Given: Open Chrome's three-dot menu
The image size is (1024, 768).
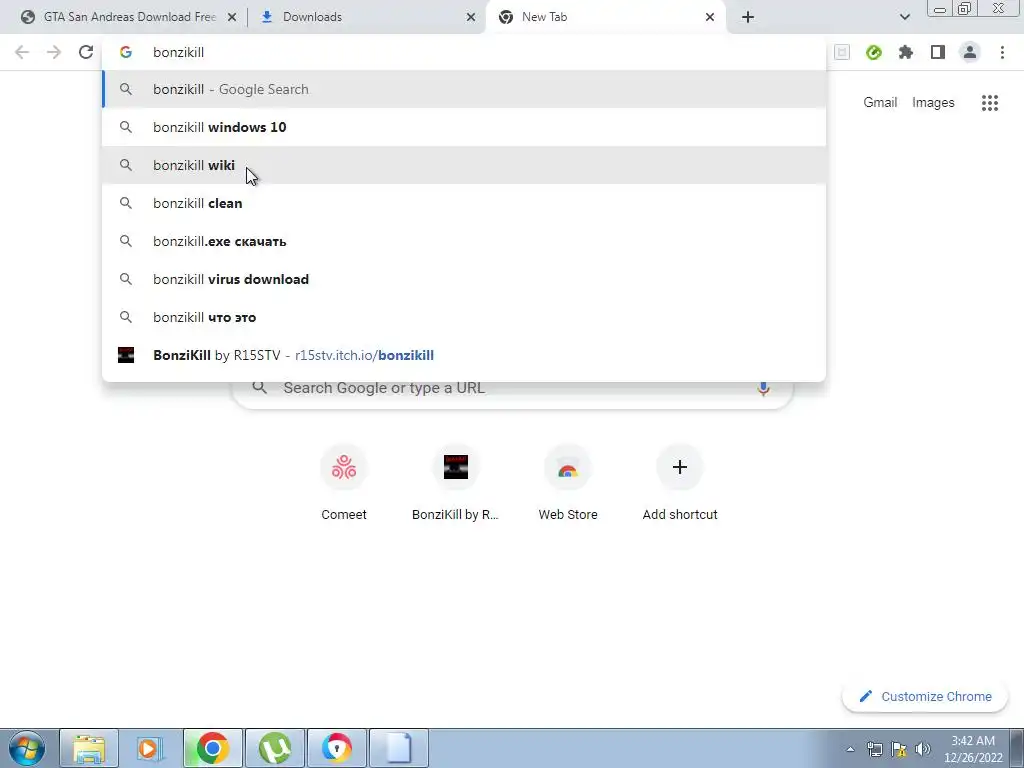Looking at the screenshot, I should (x=1002, y=52).
